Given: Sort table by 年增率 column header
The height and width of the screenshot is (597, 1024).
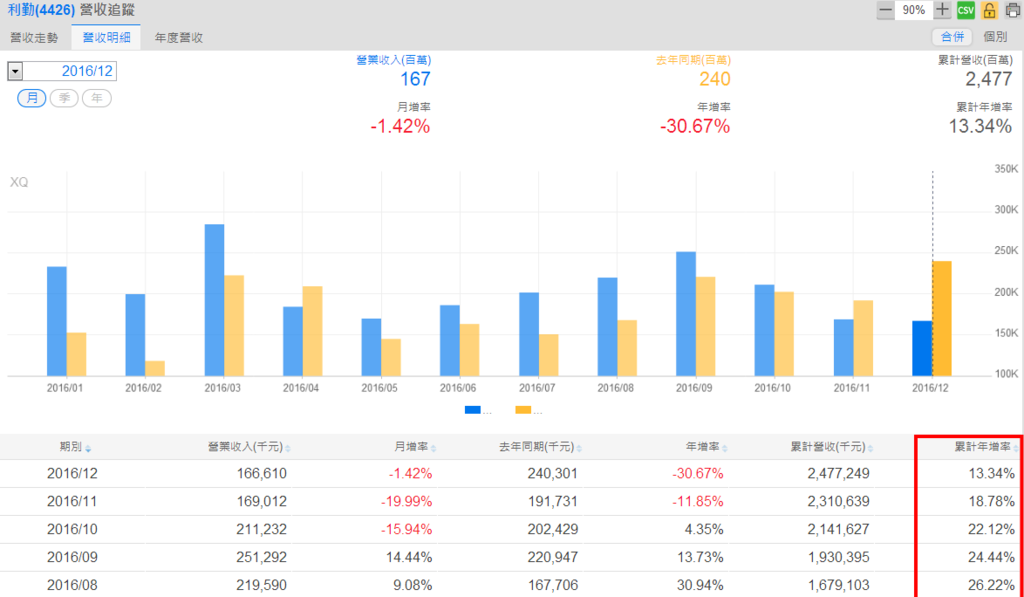Looking at the screenshot, I should (x=707, y=447).
